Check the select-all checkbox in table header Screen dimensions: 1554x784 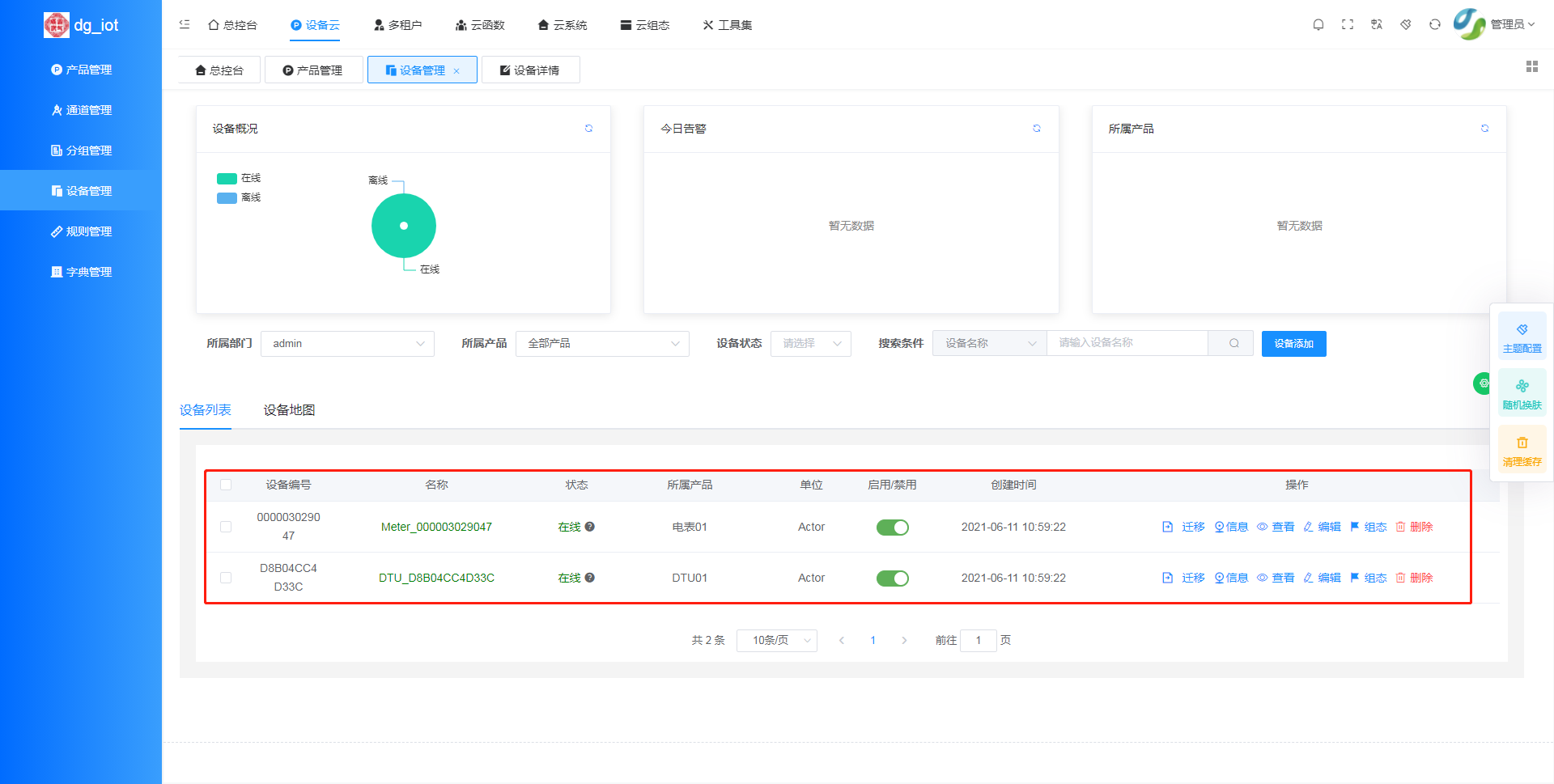pyautogui.click(x=226, y=485)
